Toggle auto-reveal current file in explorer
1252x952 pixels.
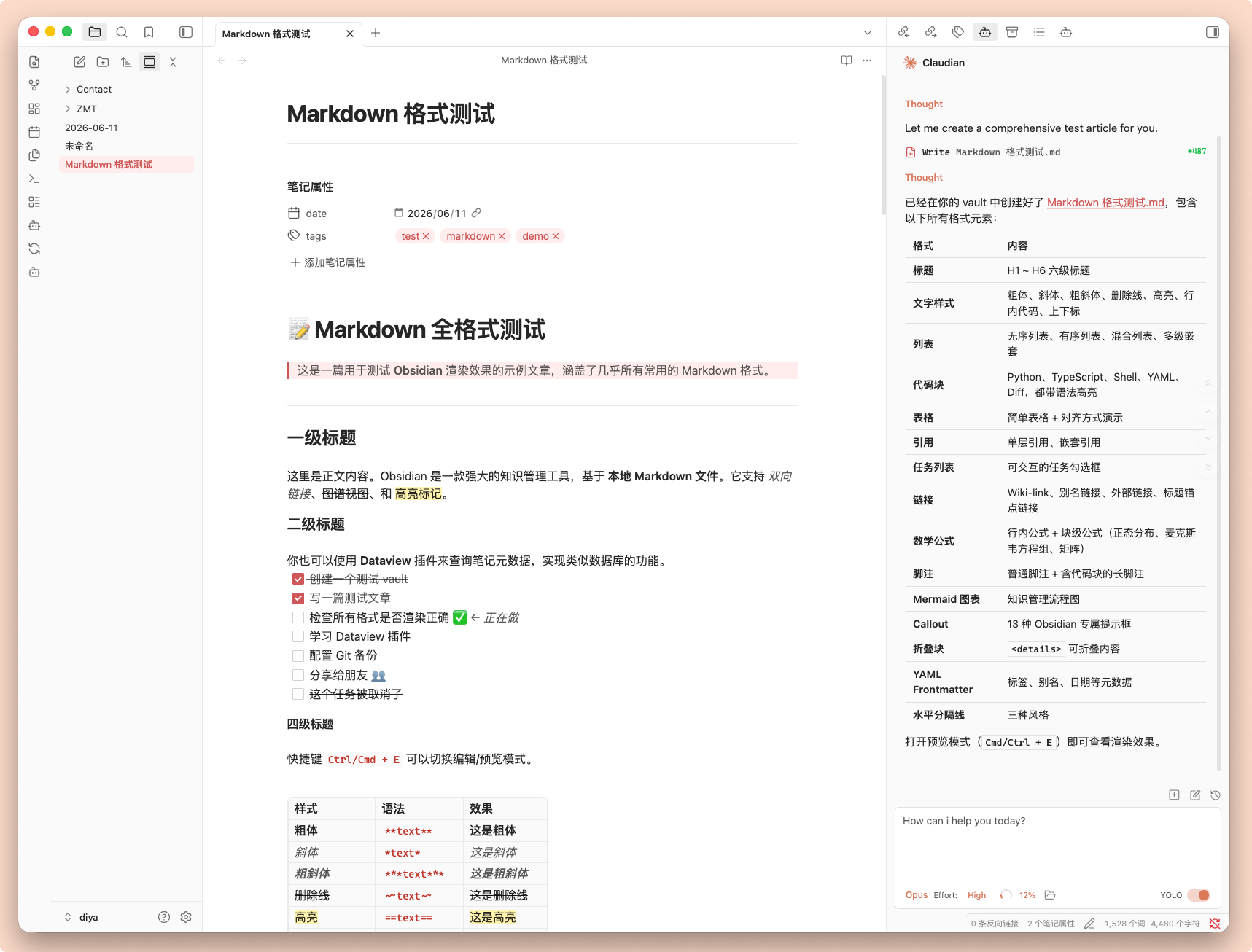(x=149, y=62)
